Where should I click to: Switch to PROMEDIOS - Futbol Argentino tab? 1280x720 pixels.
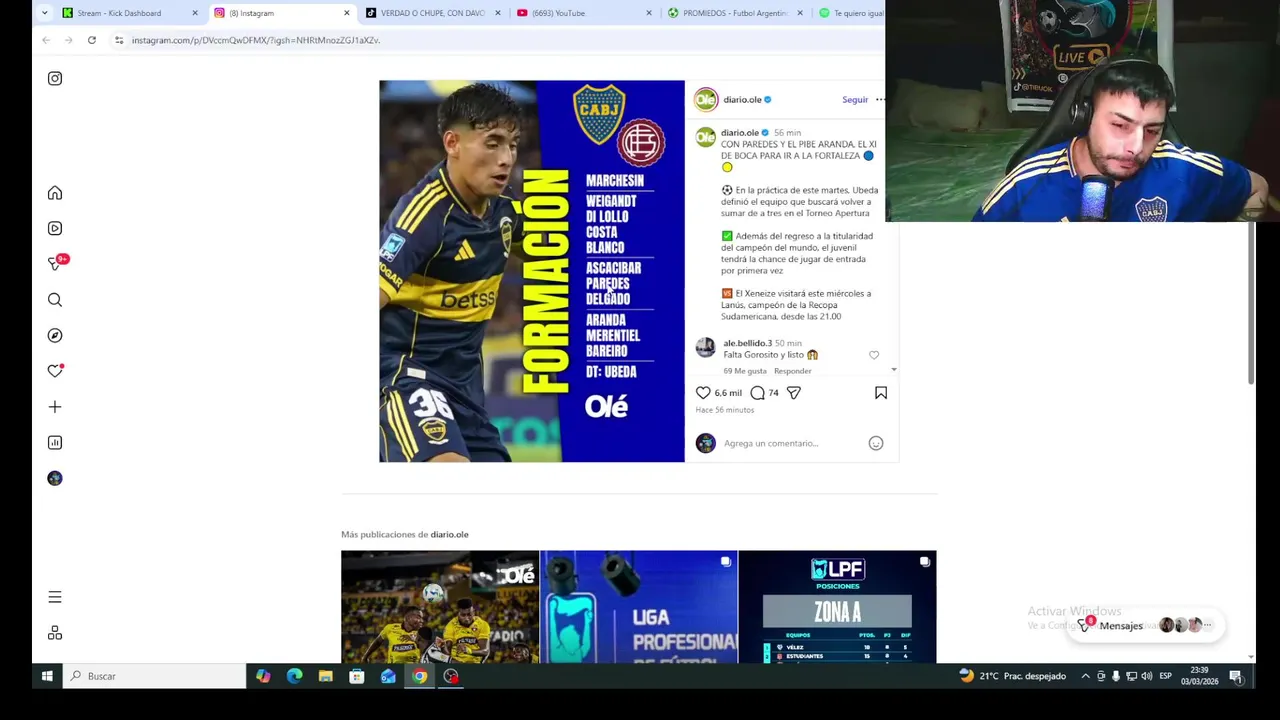735,13
